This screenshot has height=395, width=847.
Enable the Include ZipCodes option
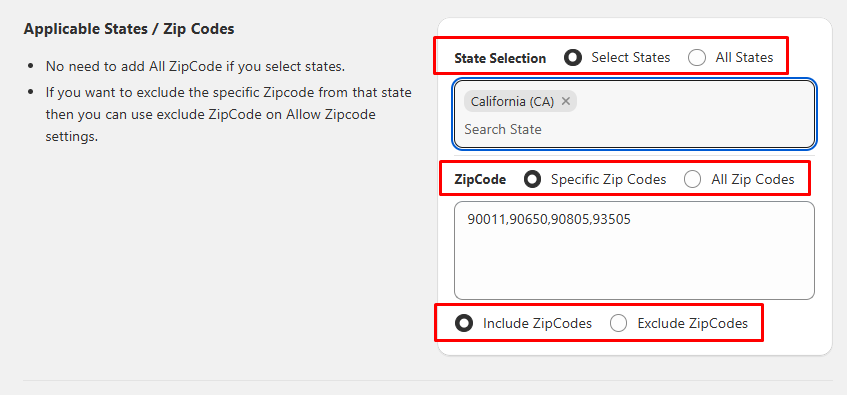point(464,323)
